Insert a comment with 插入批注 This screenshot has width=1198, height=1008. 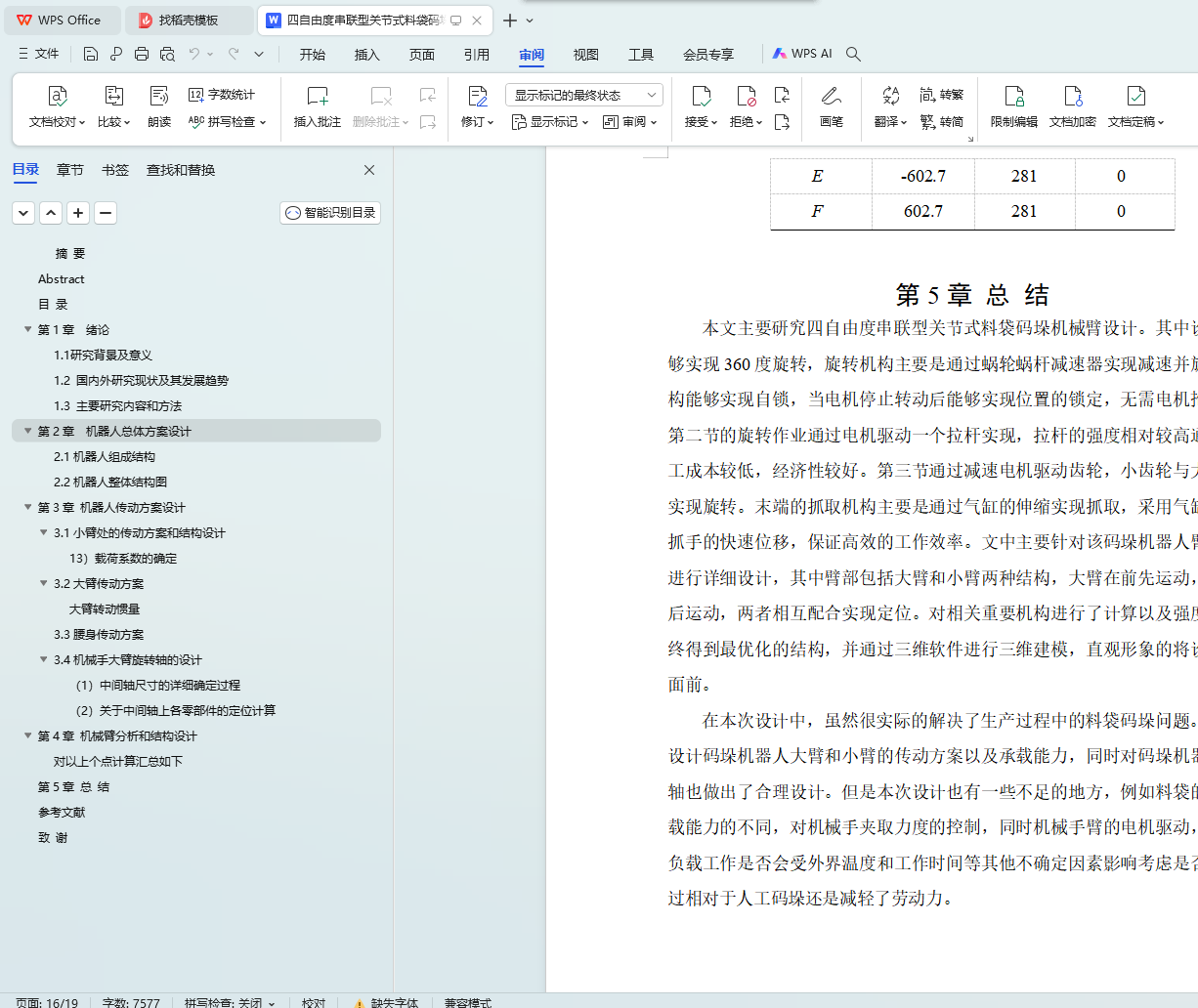[x=318, y=106]
